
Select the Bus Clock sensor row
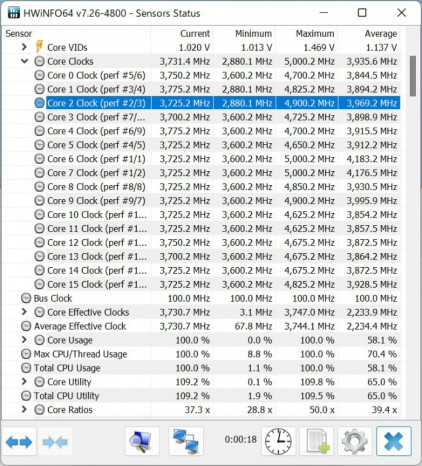pos(202,298)
